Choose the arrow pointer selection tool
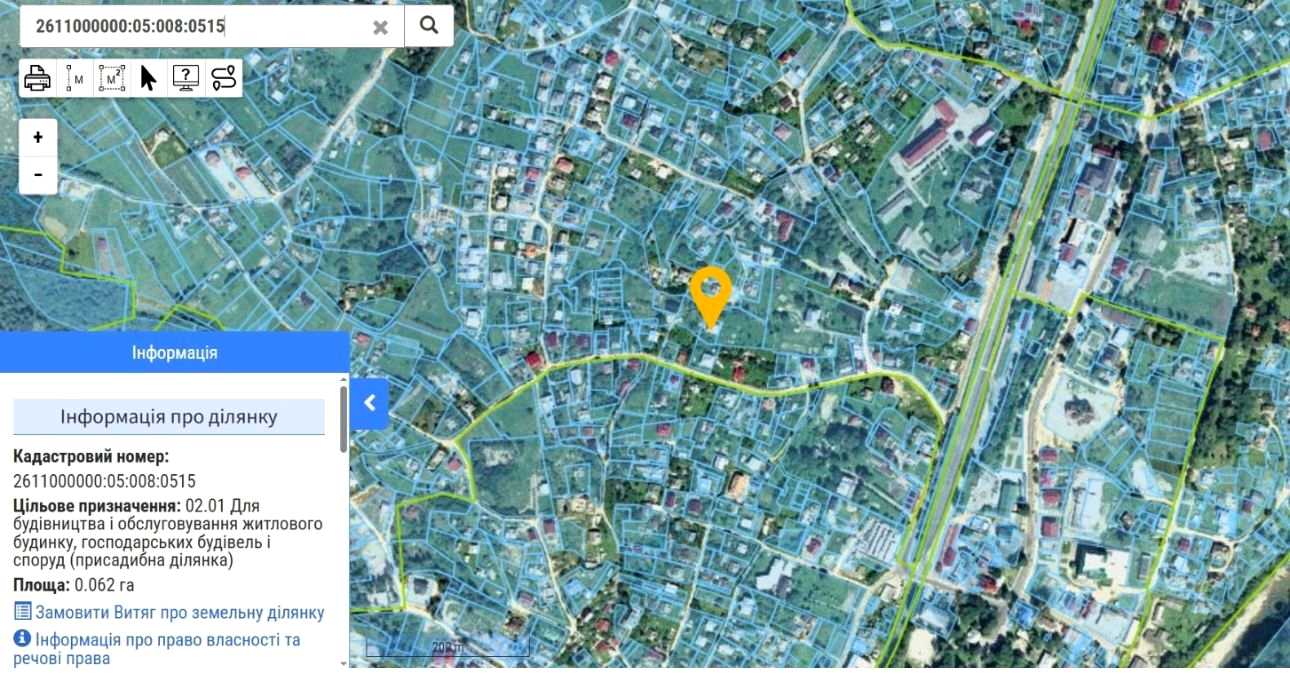The width and height of the screenshot is (1290, 674). click(x=148, y=77)
